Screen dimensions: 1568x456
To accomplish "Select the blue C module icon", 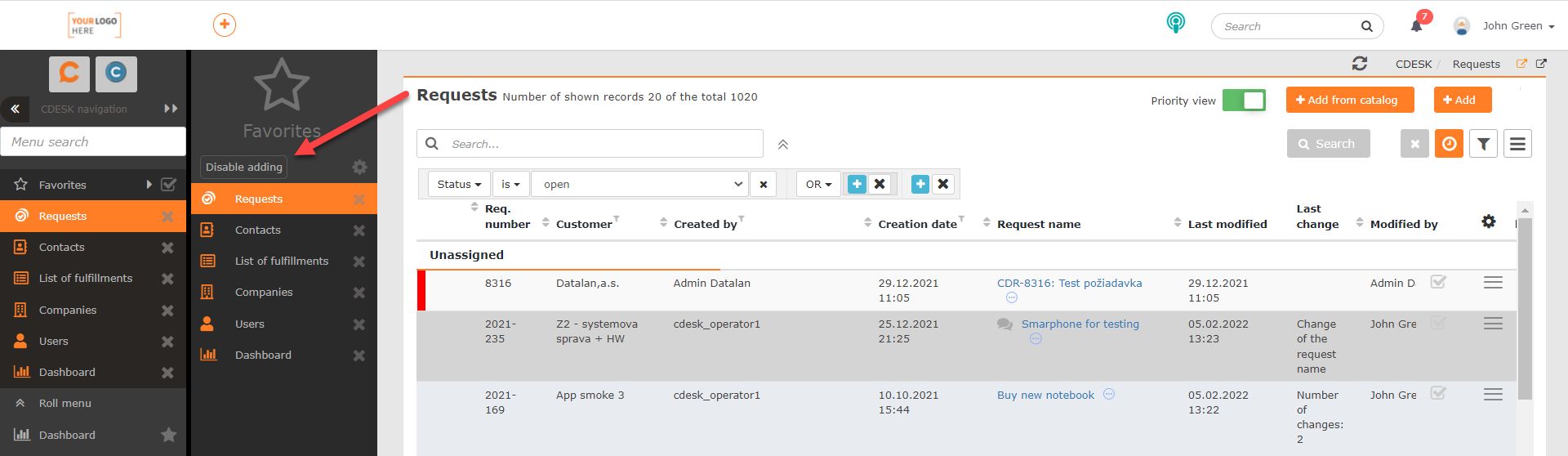I will [x=116, y=74].
